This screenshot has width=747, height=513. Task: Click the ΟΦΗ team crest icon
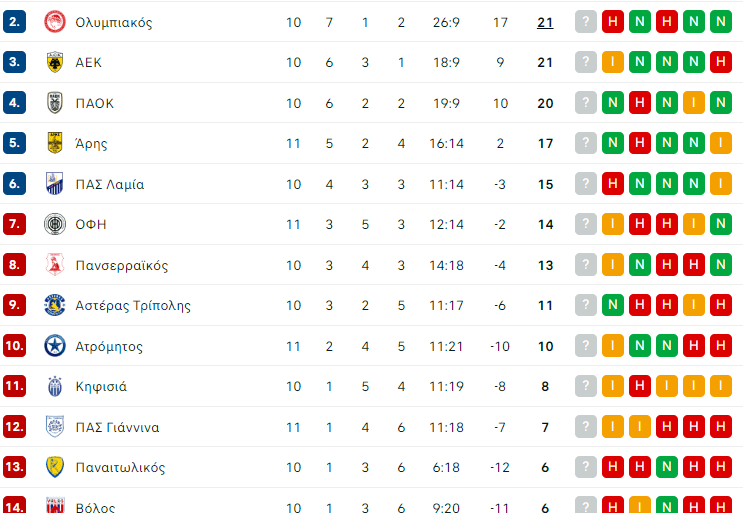click(54, 224)
